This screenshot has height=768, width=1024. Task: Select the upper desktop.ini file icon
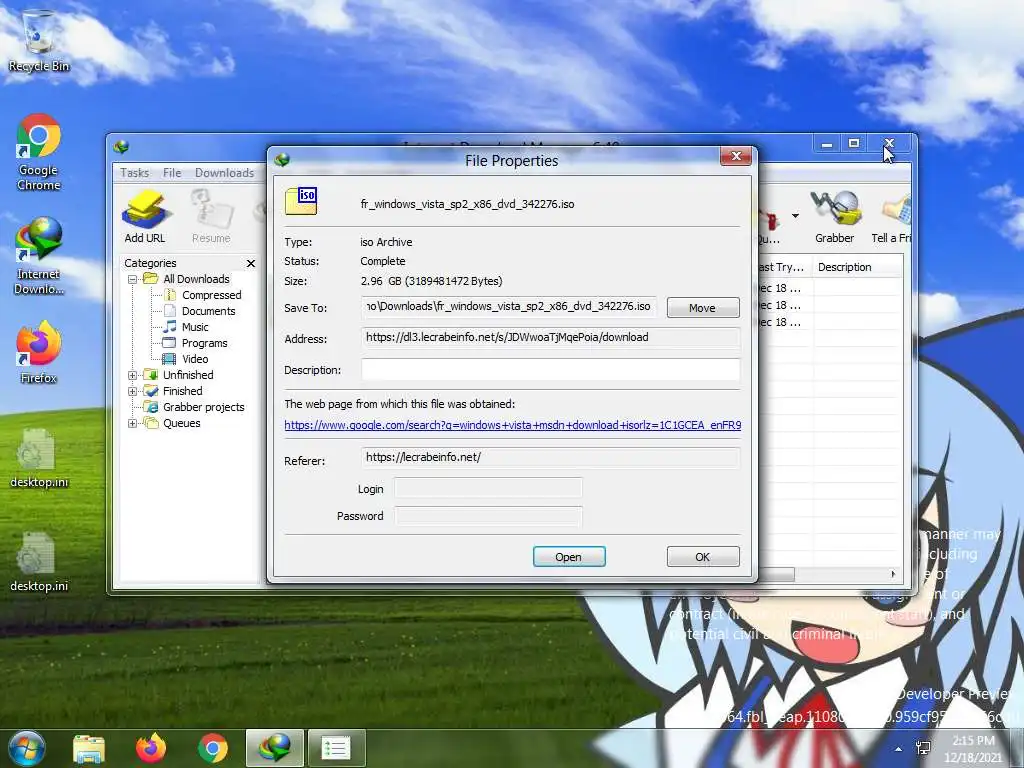pos(39,457)
